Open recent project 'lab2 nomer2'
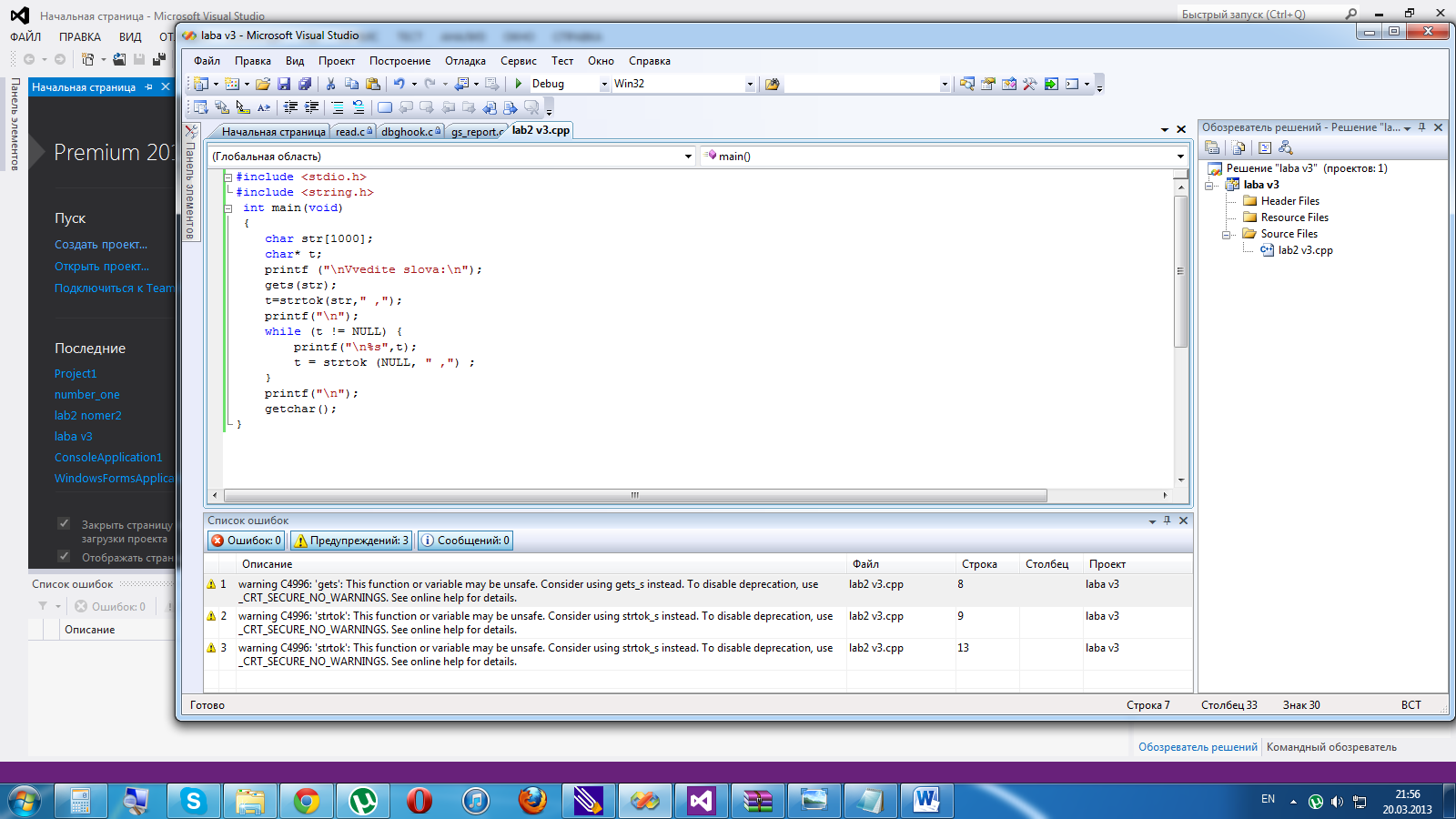 point(87,416)
